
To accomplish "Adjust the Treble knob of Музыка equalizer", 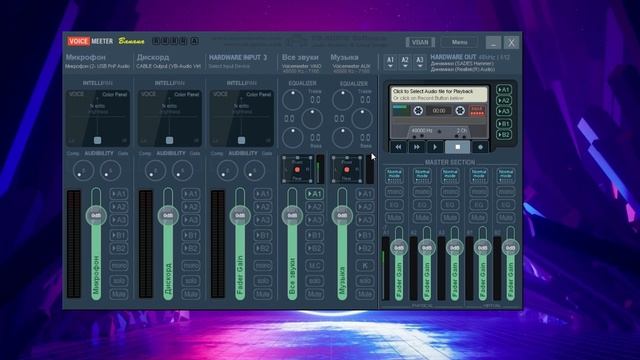I will [x=342, y=100].
